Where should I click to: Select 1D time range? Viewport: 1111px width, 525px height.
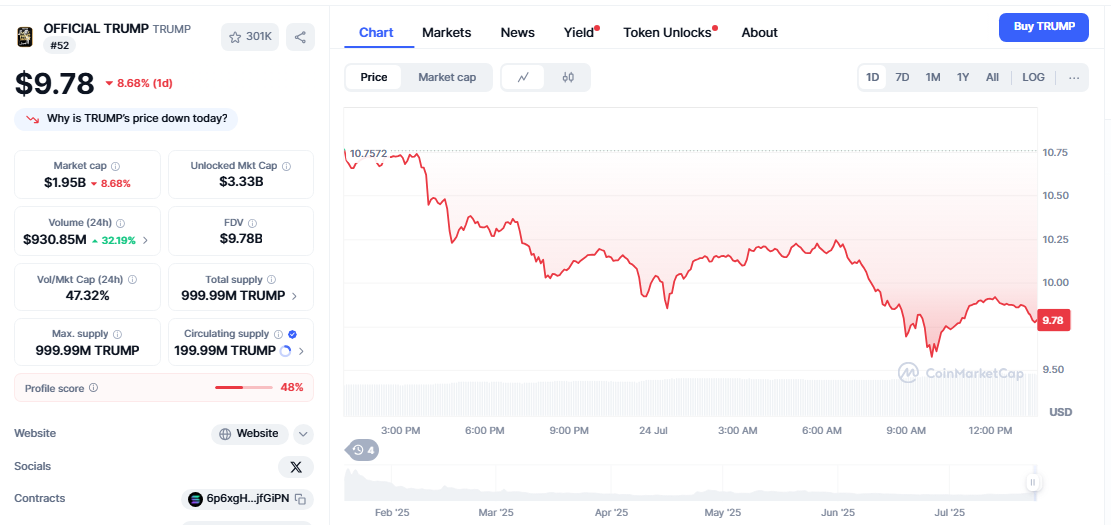873,77
